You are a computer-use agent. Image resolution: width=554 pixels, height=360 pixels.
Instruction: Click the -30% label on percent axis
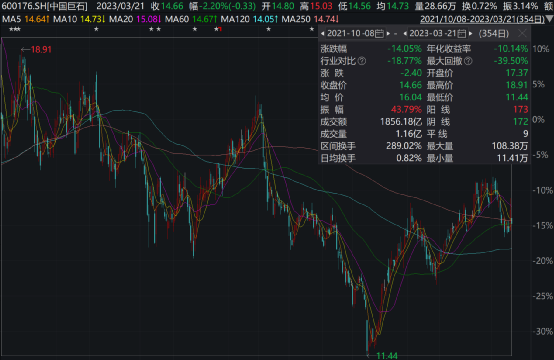click(x=542, y=331)
